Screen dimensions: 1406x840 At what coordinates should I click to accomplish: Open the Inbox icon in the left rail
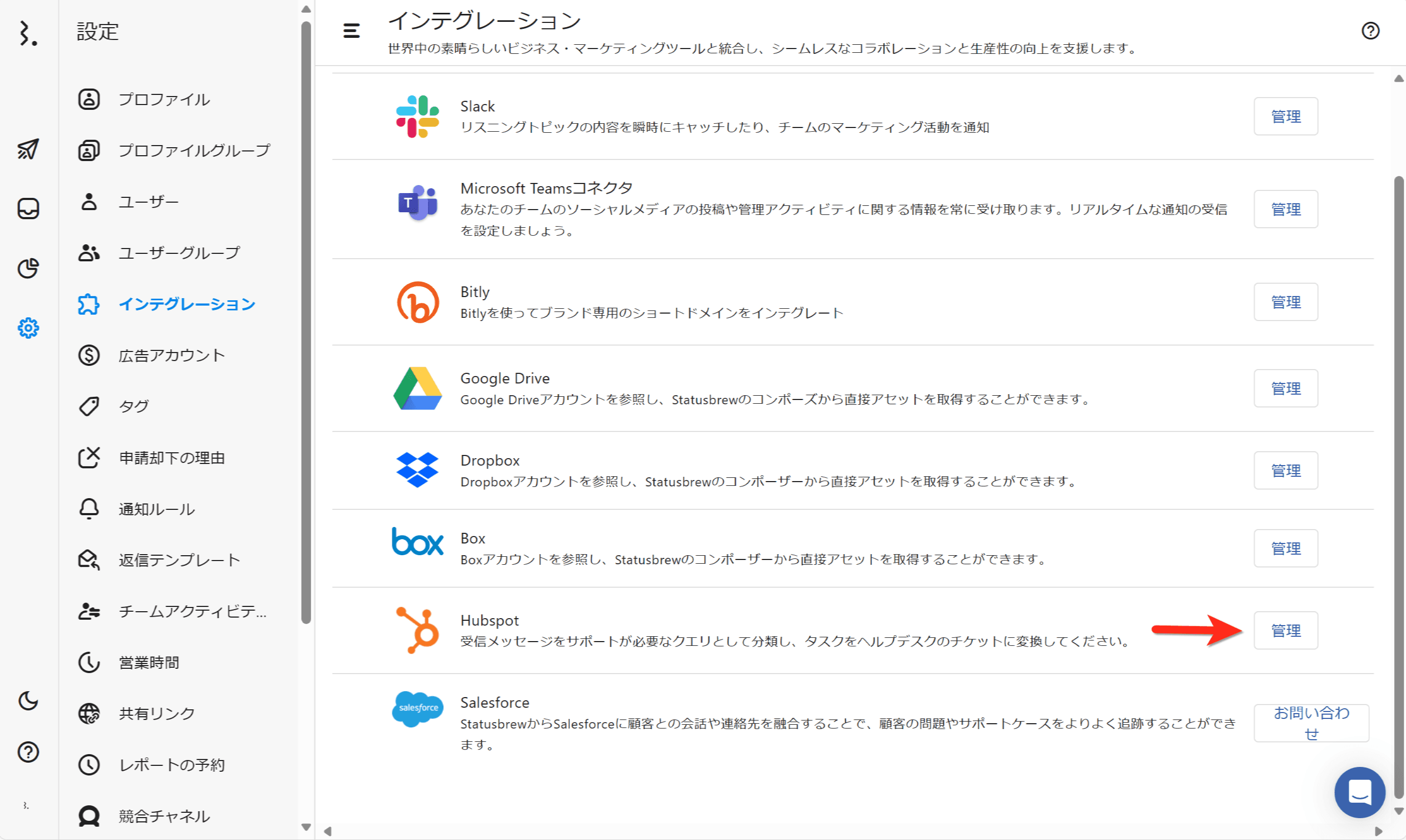[x=28, y=209]
